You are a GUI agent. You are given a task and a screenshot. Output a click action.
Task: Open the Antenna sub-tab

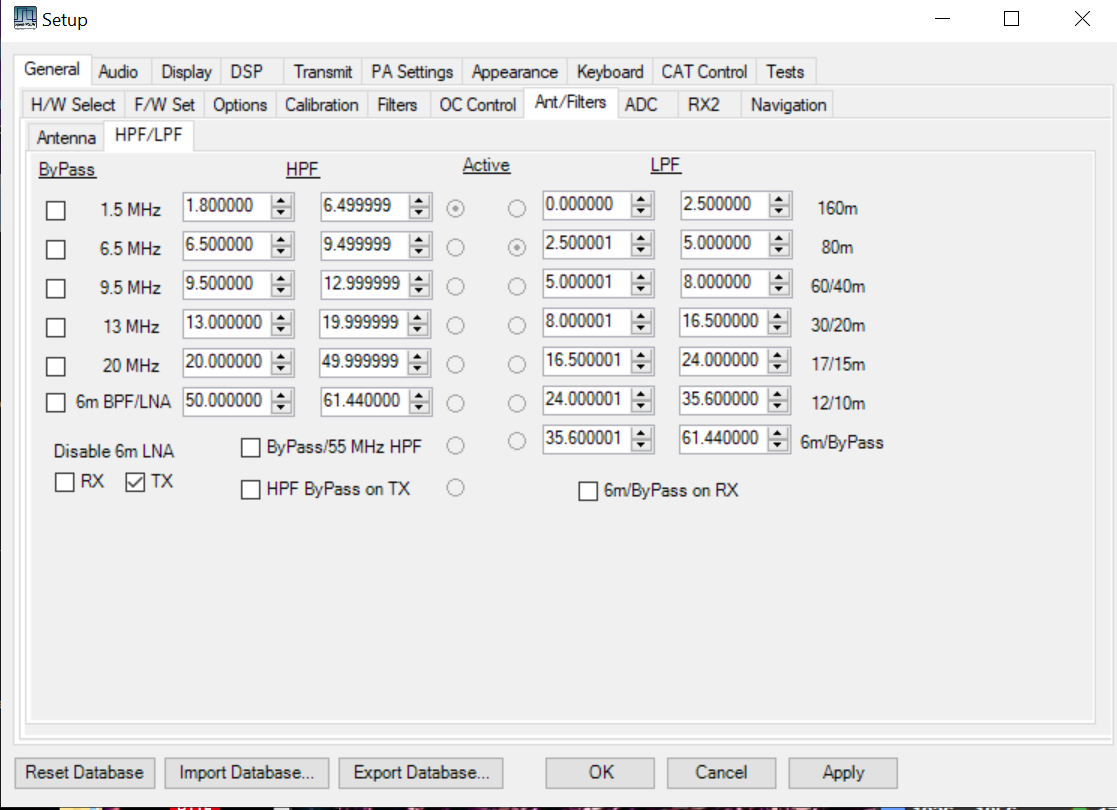tap(67, 138)
